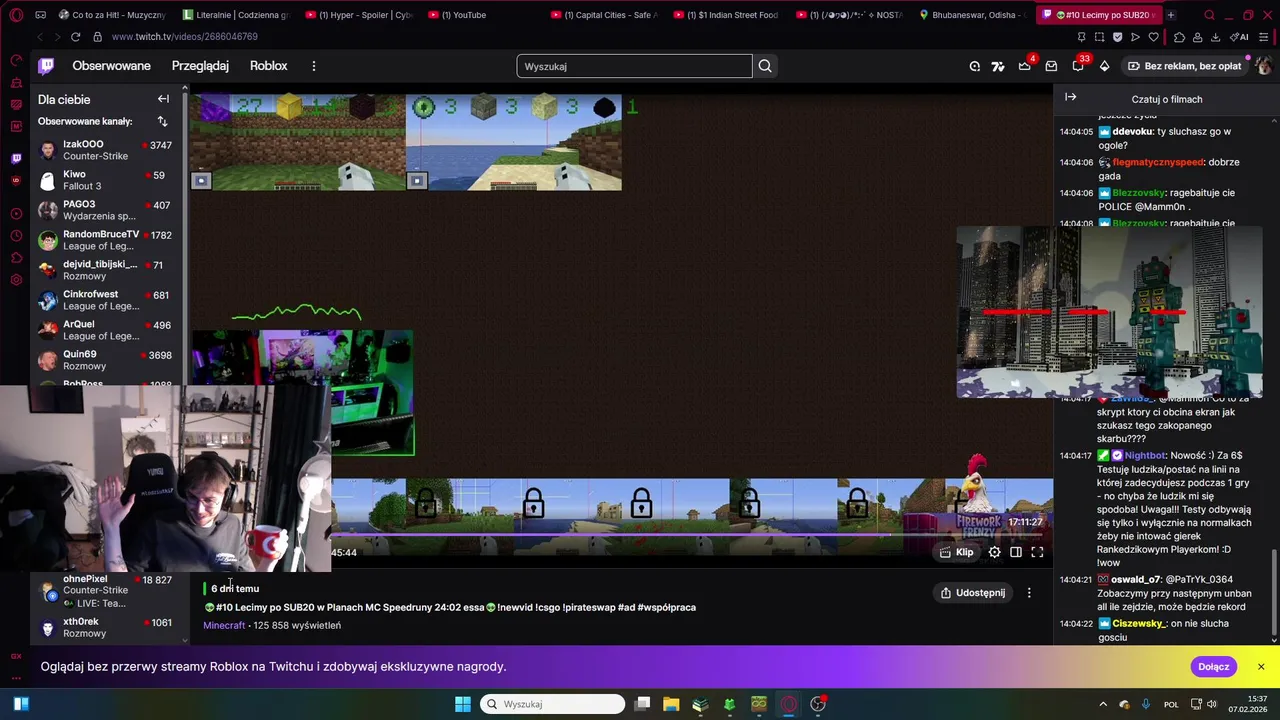Viewport: 1280px width, 720px height.
Task: Collapse the Dla ciebie sidebar
Action: coord(163,99)
